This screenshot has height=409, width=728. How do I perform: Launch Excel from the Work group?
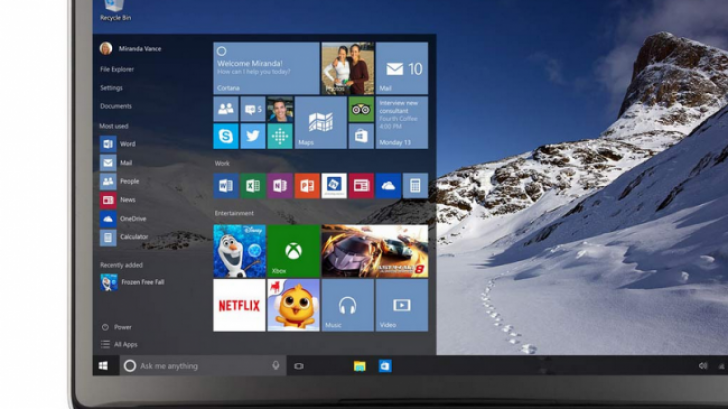point(253,186)
